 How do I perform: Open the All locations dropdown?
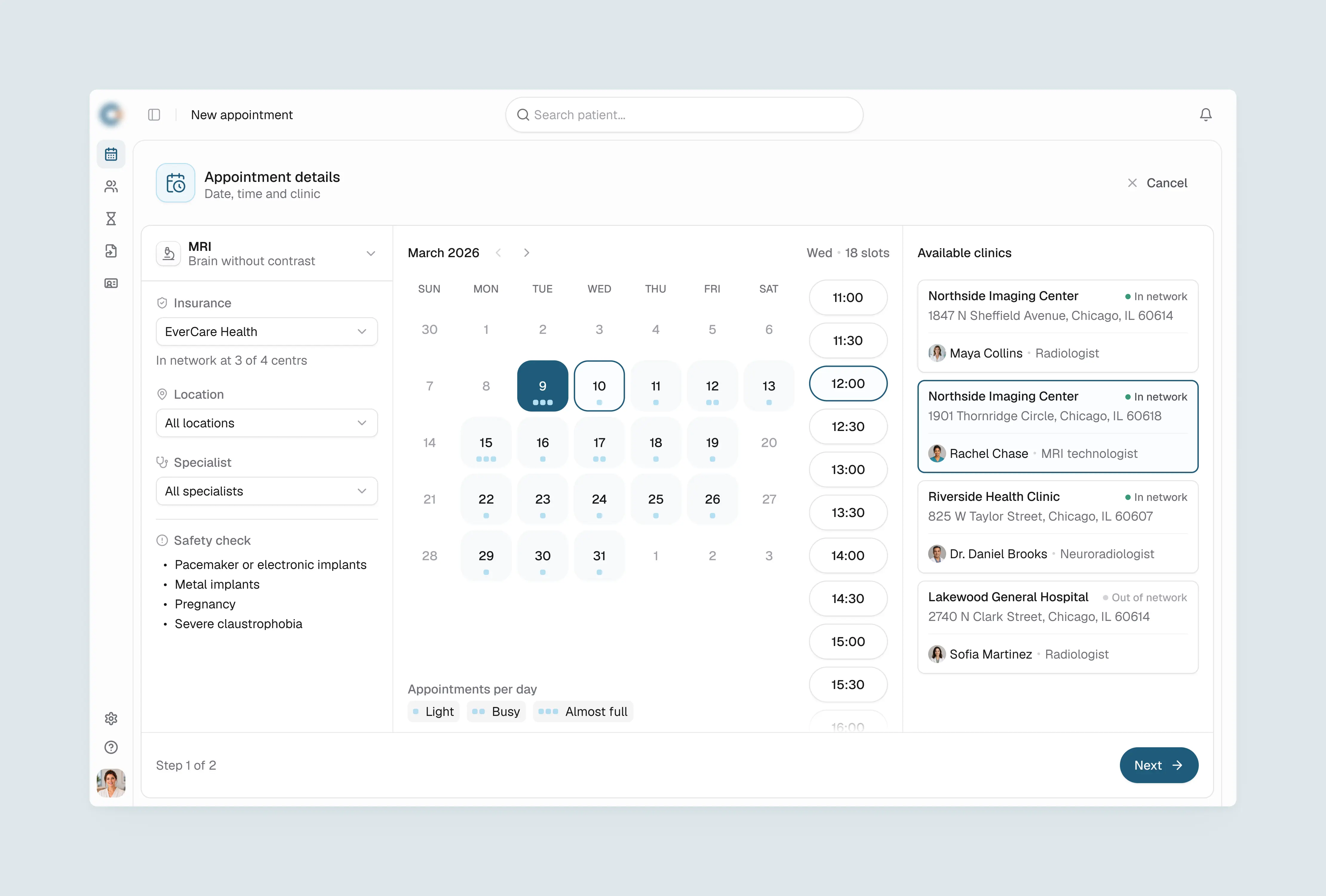coord(267,423)
